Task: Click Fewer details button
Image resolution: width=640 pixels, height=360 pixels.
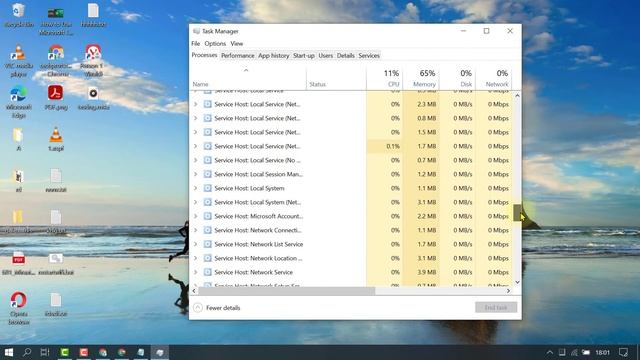Action: pyautogui.click(x=217, y=308)
